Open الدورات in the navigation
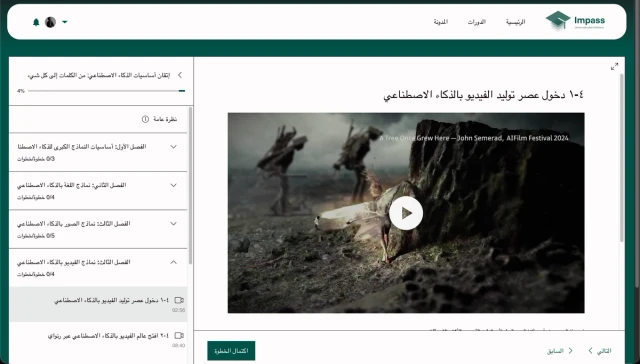The width and height of the screenshot is (640, 364). coord(476,22)
